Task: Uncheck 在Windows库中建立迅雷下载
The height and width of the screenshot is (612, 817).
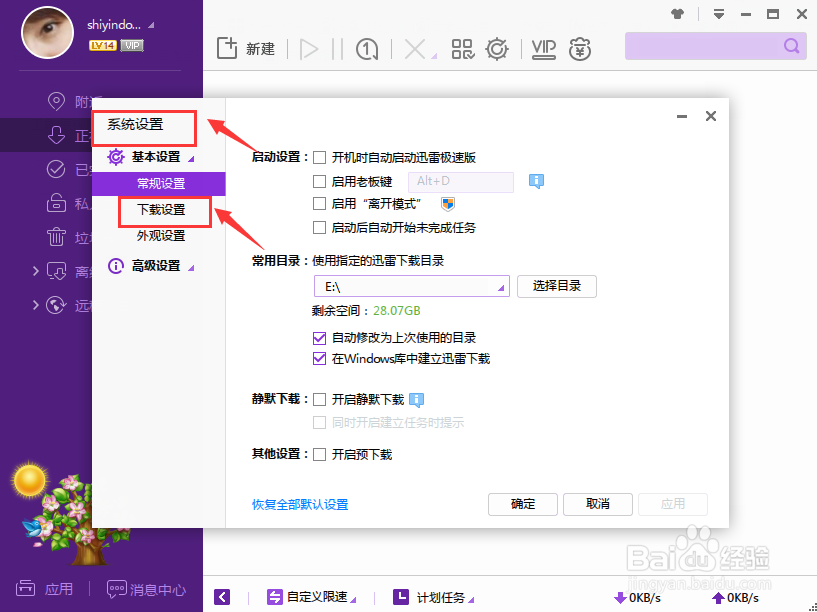Action: [x=319, y=359]
